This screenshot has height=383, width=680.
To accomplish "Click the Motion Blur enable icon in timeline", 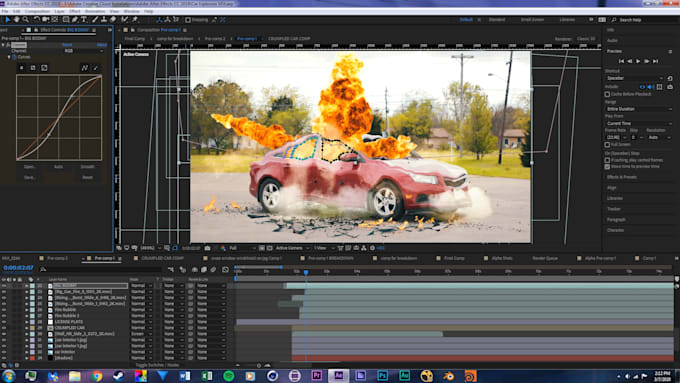I will (213, 269).
